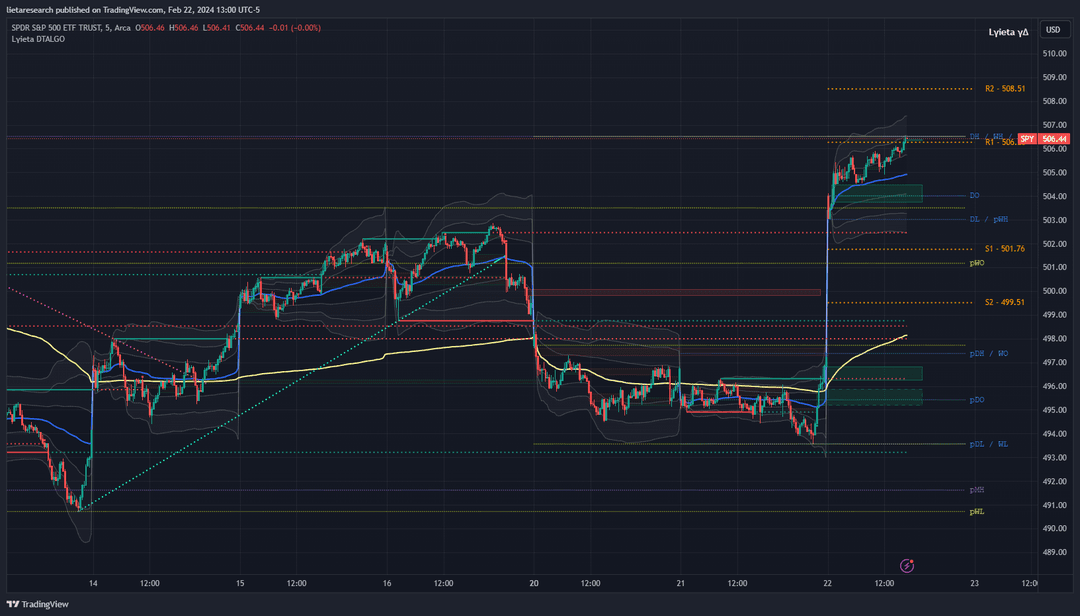Viewport: 1080px width, 616px height.
Task: Click the pMH level label
Action: point(977,490)
